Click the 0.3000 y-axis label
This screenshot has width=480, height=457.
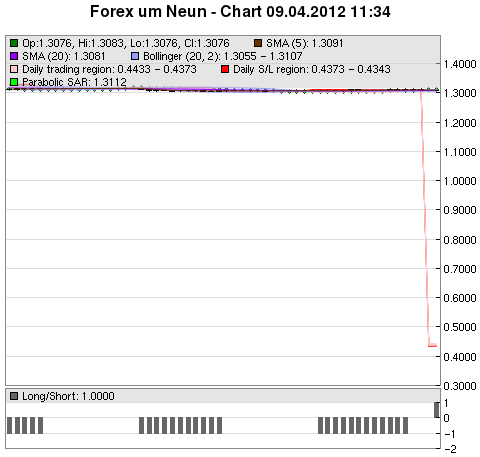click(x=460, y=386)
